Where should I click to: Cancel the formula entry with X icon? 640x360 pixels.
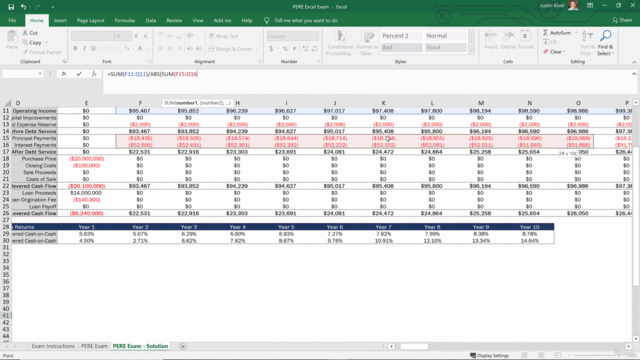click(64, 74)
